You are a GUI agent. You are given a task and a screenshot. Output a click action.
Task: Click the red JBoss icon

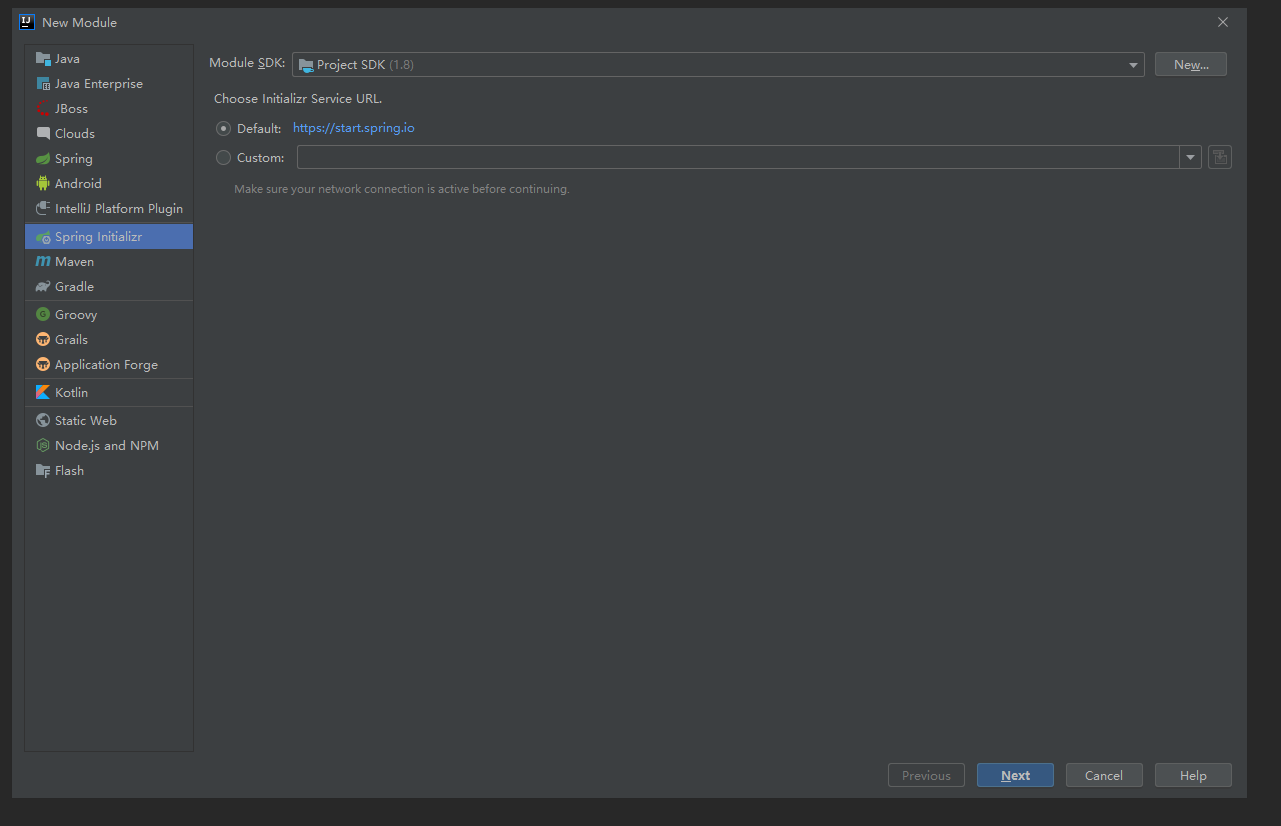point(43,109)
